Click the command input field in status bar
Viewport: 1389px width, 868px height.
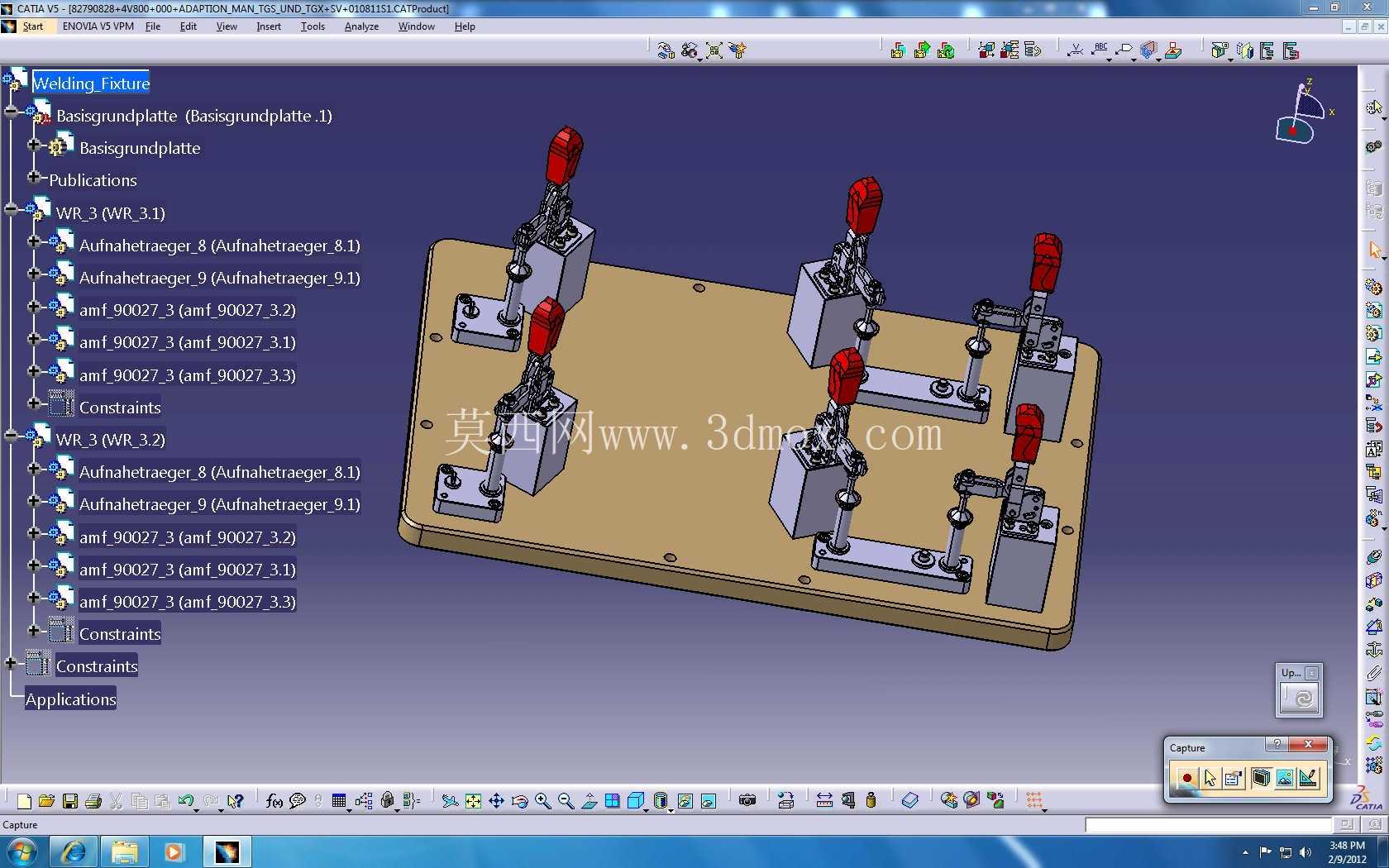click(1209, 825)
